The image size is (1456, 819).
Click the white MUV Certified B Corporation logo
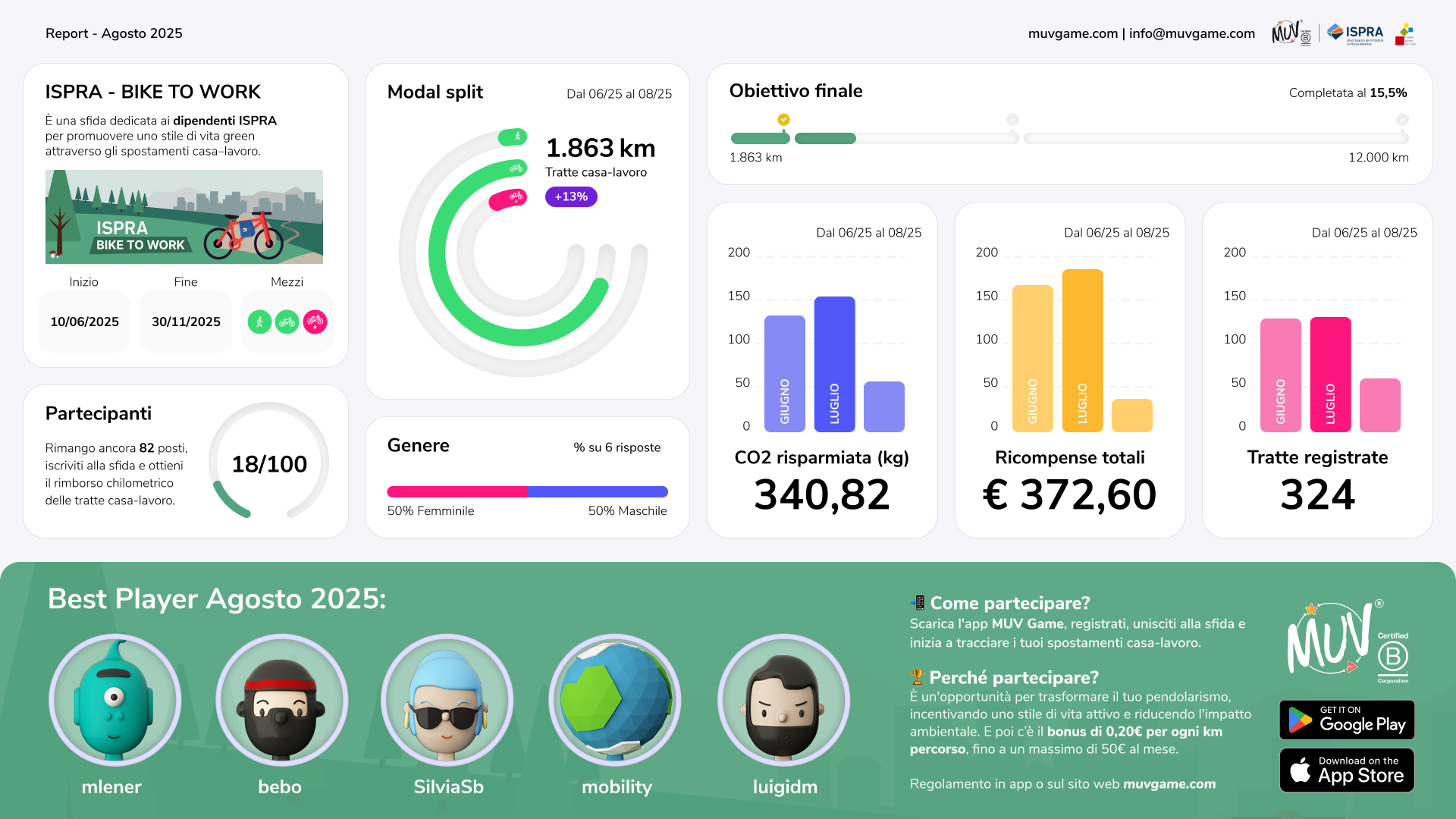[x=1347, y=642]
